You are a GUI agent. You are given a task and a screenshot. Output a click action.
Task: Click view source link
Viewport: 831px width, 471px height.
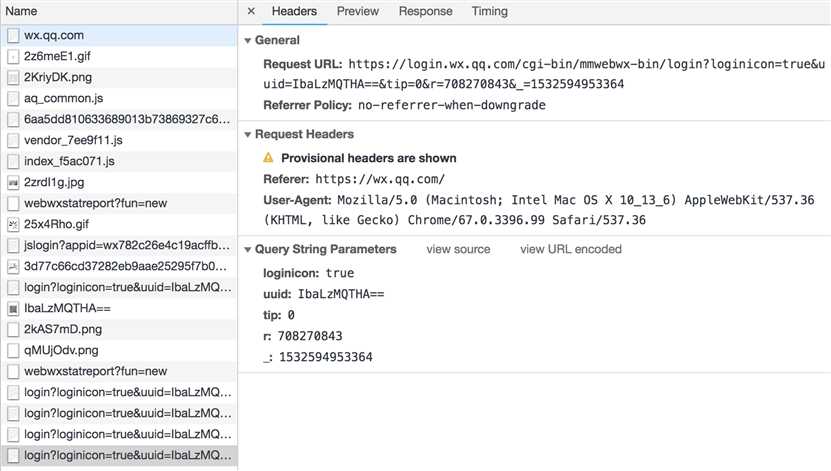tap(458, 249)
